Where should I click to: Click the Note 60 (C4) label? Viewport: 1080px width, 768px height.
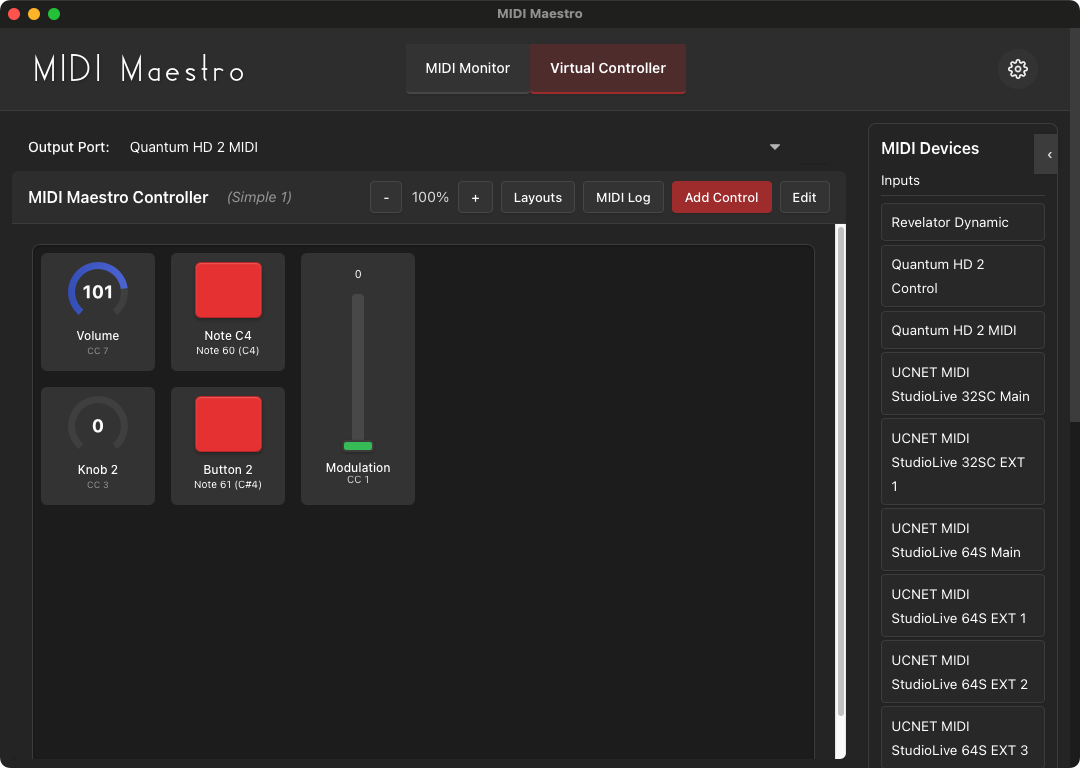(228, 351)
